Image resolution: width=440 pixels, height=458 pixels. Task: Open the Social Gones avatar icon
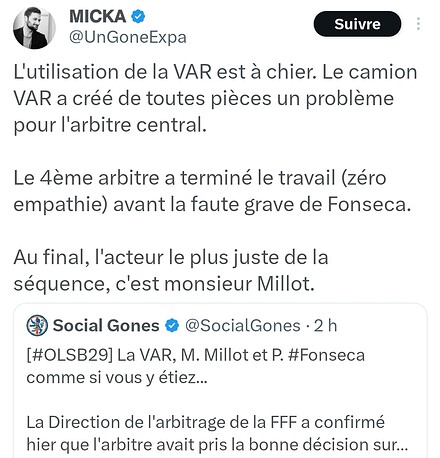coord(37,325)
